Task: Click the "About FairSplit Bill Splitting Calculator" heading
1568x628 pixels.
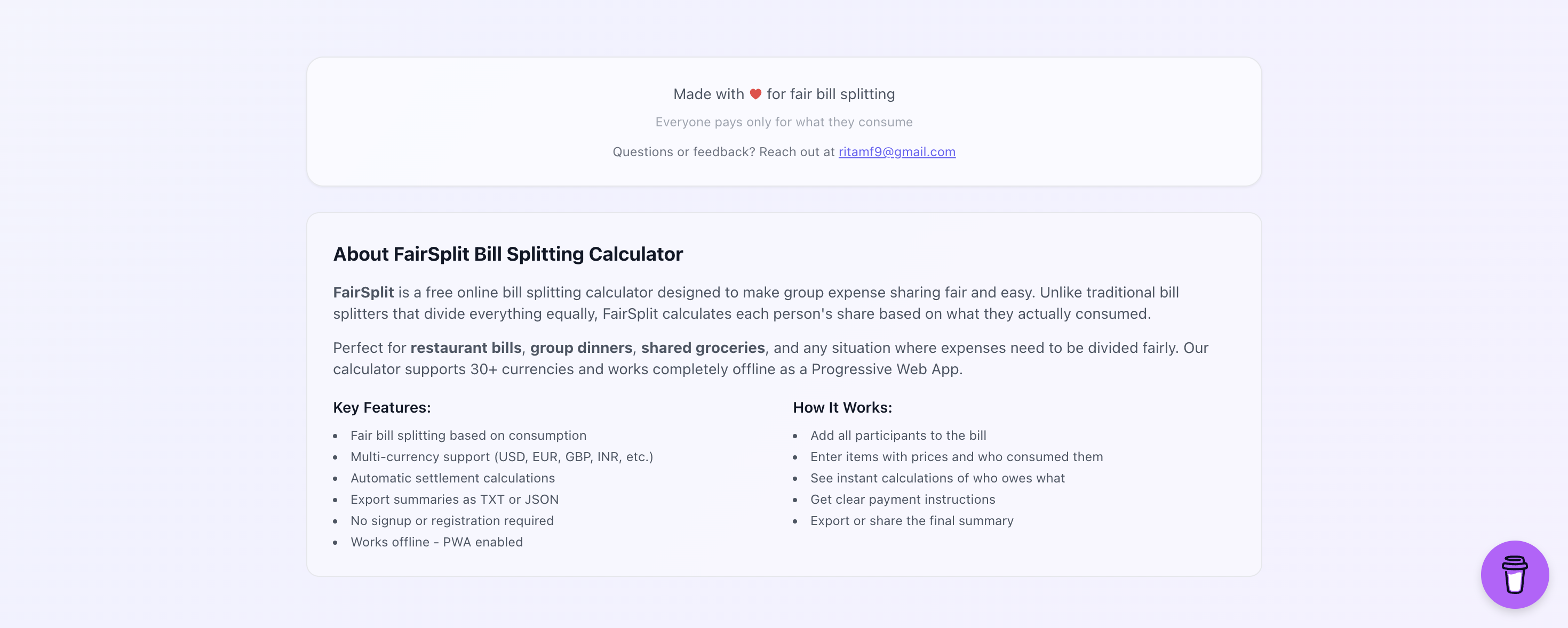Action: coord(508,254)
